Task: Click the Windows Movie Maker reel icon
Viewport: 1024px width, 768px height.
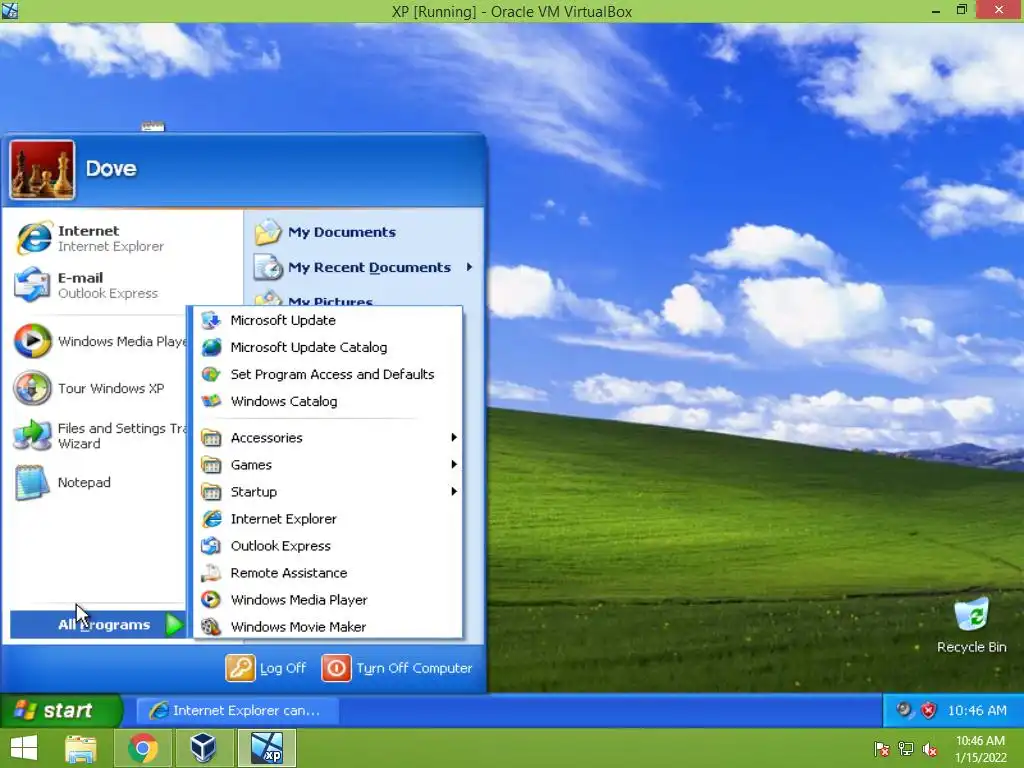Action: (211, 626)
